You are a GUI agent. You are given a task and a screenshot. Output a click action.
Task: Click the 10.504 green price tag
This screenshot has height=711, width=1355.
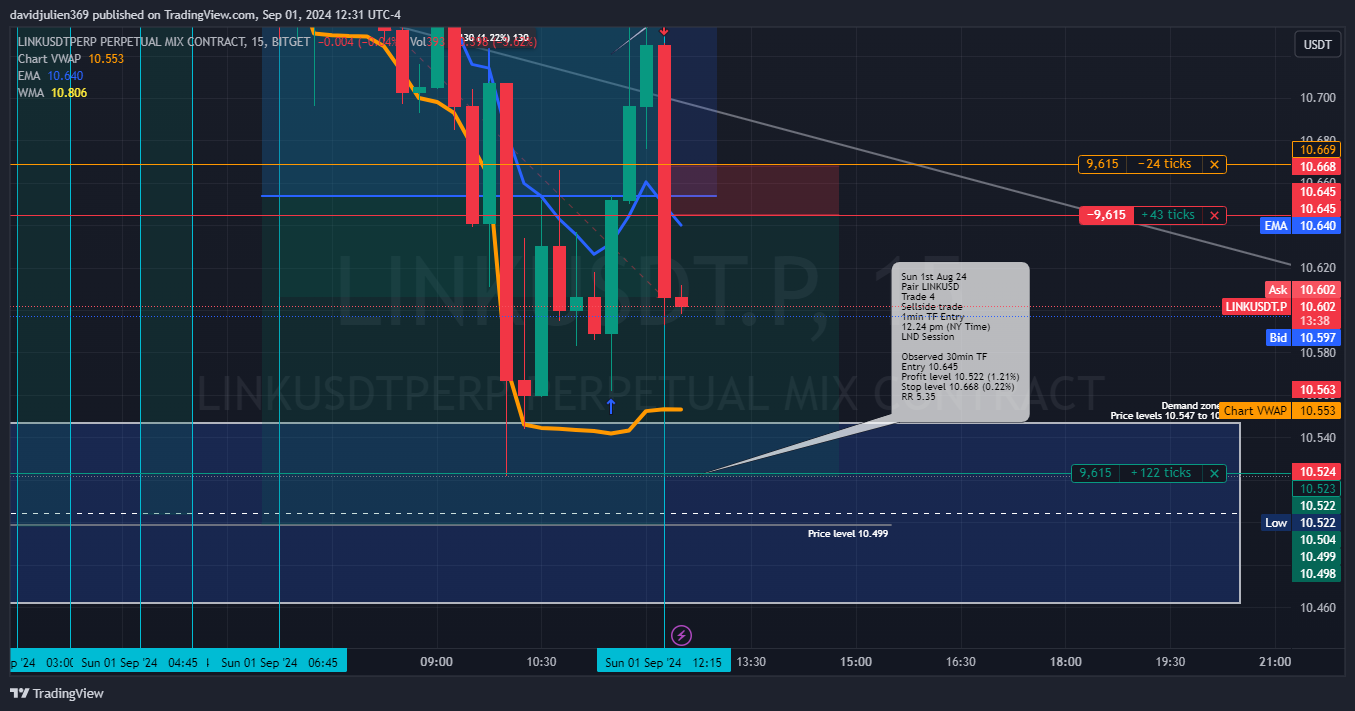[1315, 540]
